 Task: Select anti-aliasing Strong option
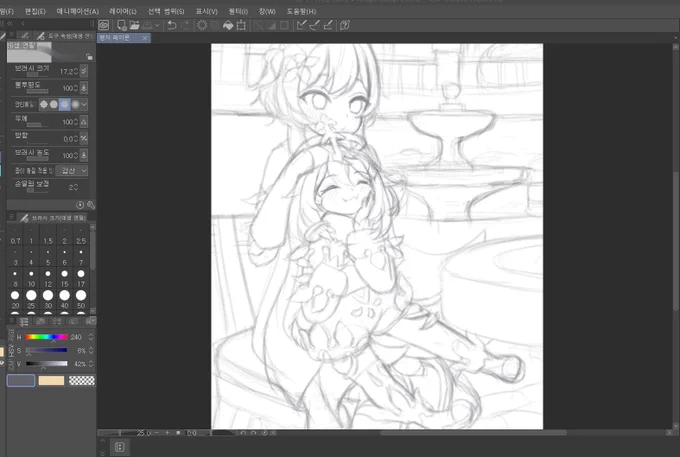75,104
